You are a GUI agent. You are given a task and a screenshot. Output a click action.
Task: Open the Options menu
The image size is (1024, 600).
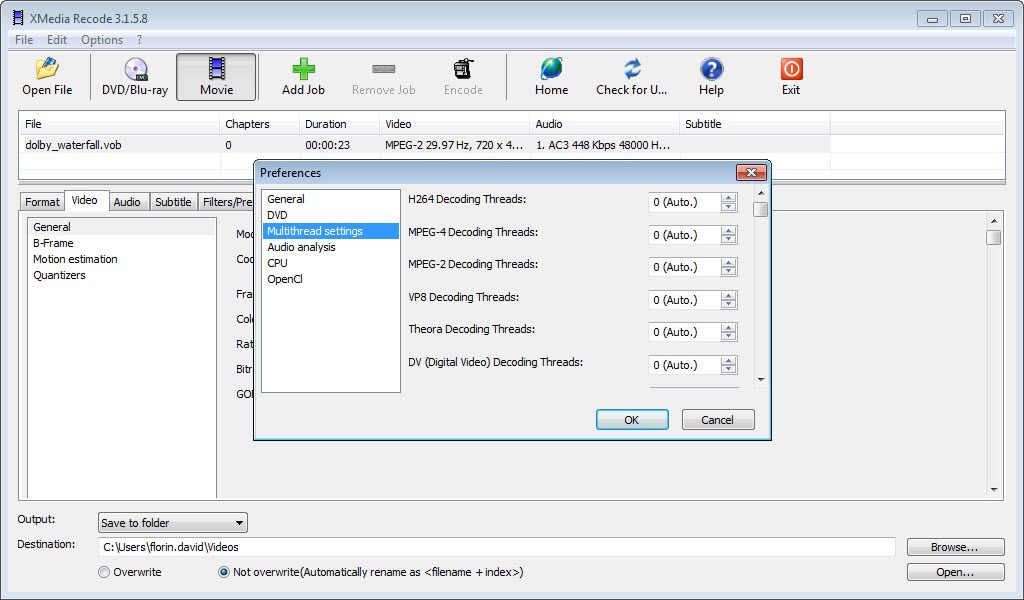(x=102, y=40)
